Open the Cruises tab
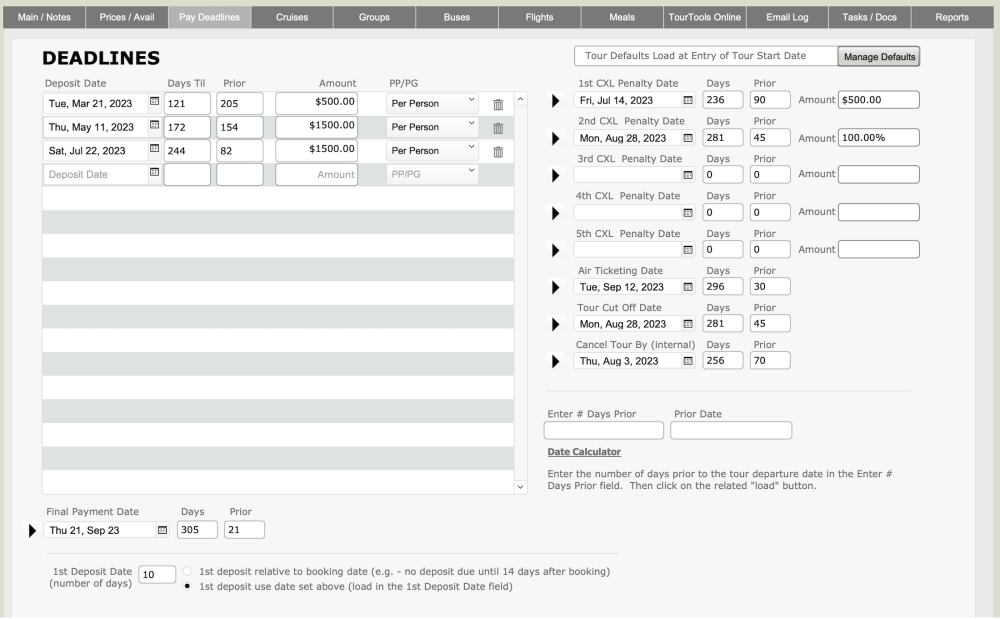Image resolution: width=1000 pixels, height=619 pixels. [x=292, y=17]
